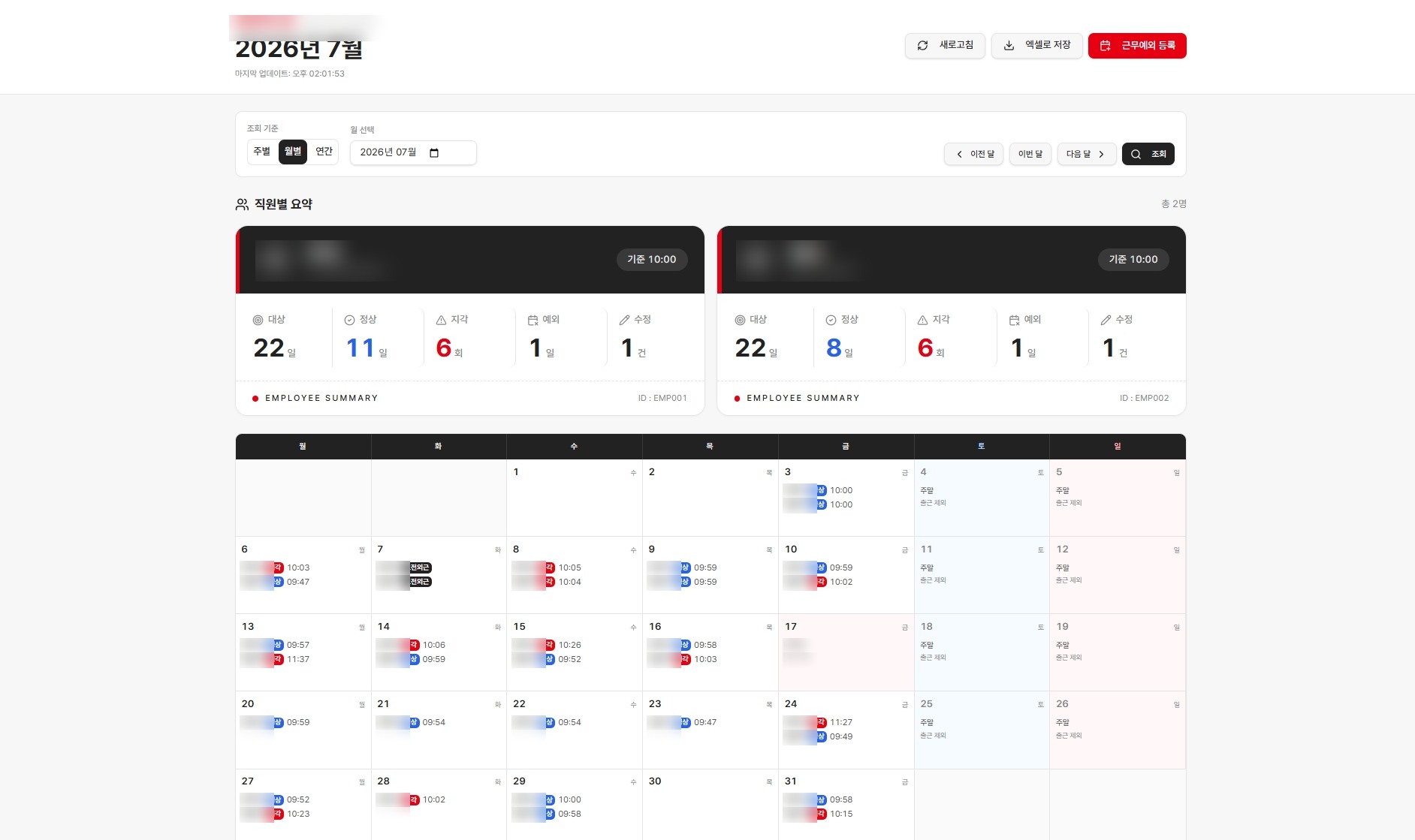Click the 10:26 entry on day 15
The height and width of the screenshot is (840, 1415).
click(x=569, y=646)
